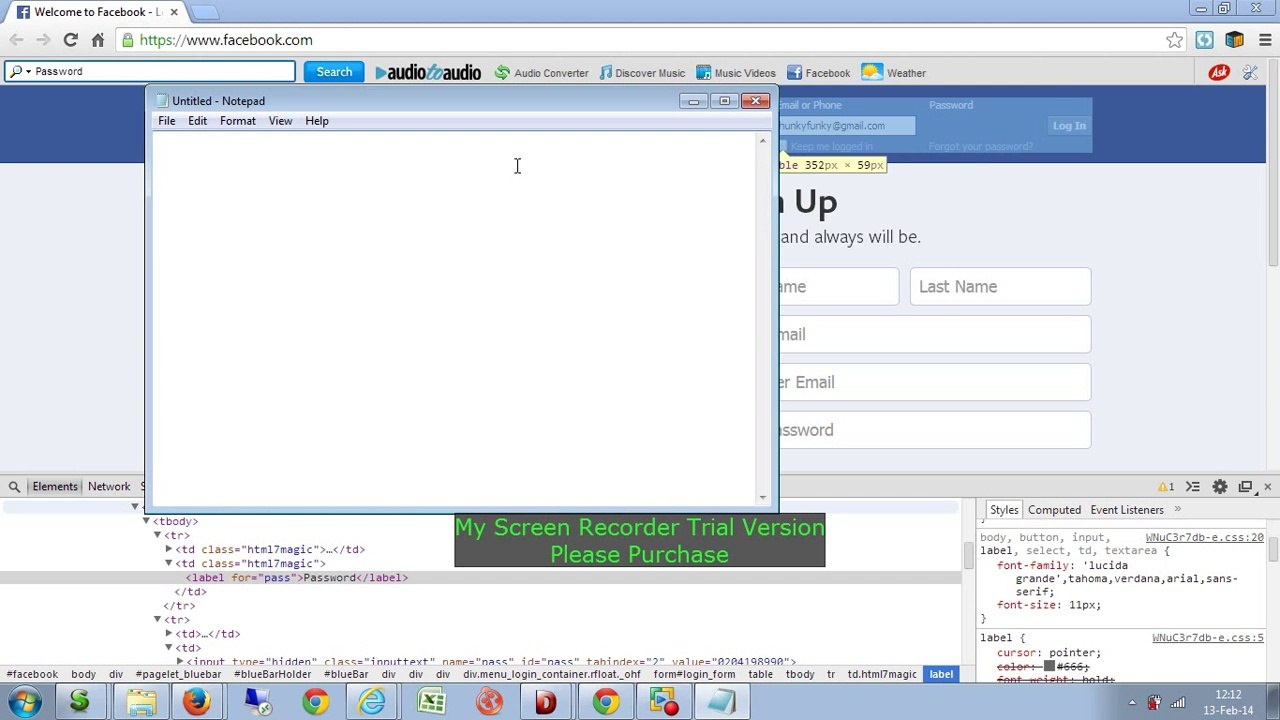Viewport: 1280px width, 720px height.
Task: Click Chrome's back navigation arrow
Action: (x=16, y=40)
